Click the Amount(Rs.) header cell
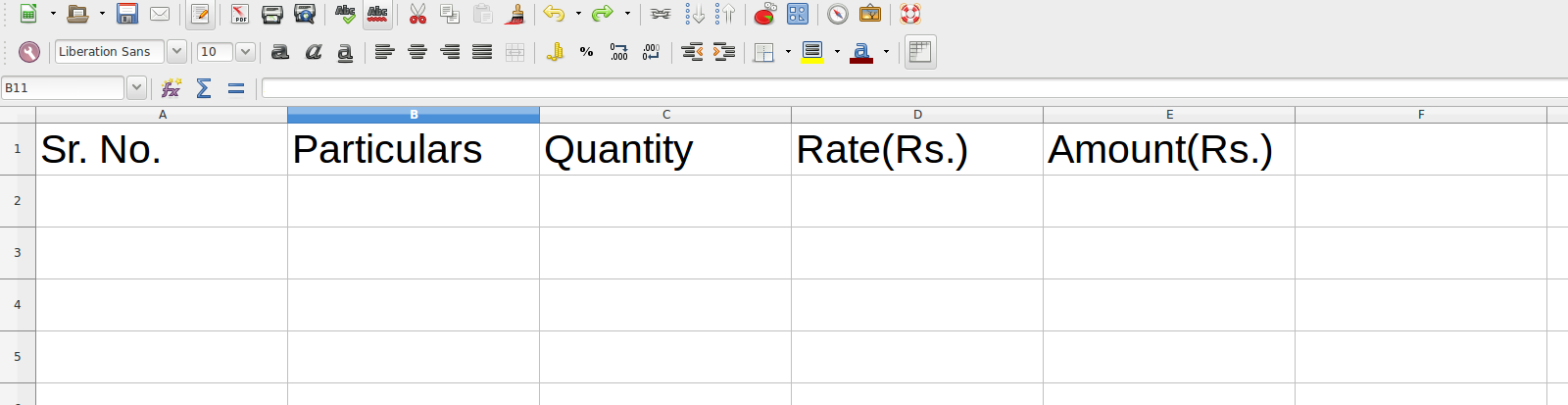 click(1168, 149)
